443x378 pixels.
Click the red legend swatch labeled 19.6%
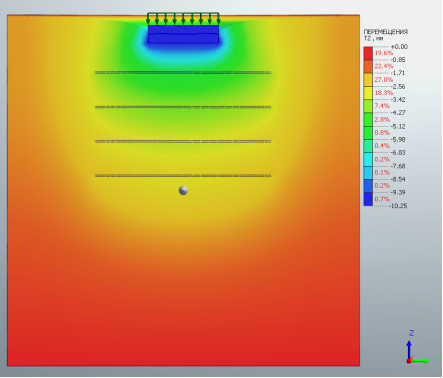click(368, 53)
